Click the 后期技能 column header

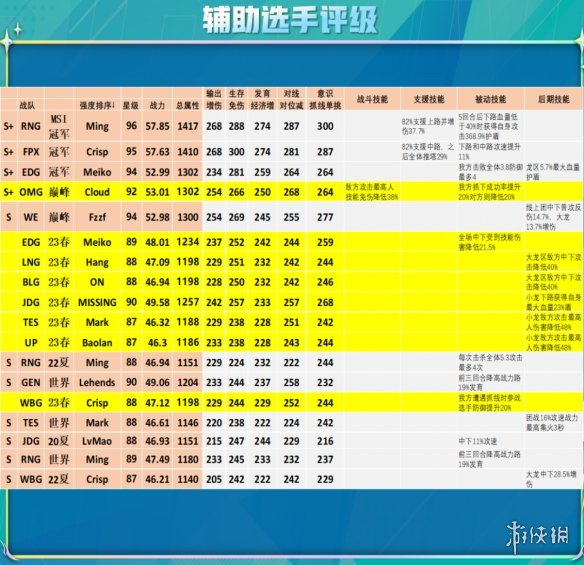tap(553, 99)
